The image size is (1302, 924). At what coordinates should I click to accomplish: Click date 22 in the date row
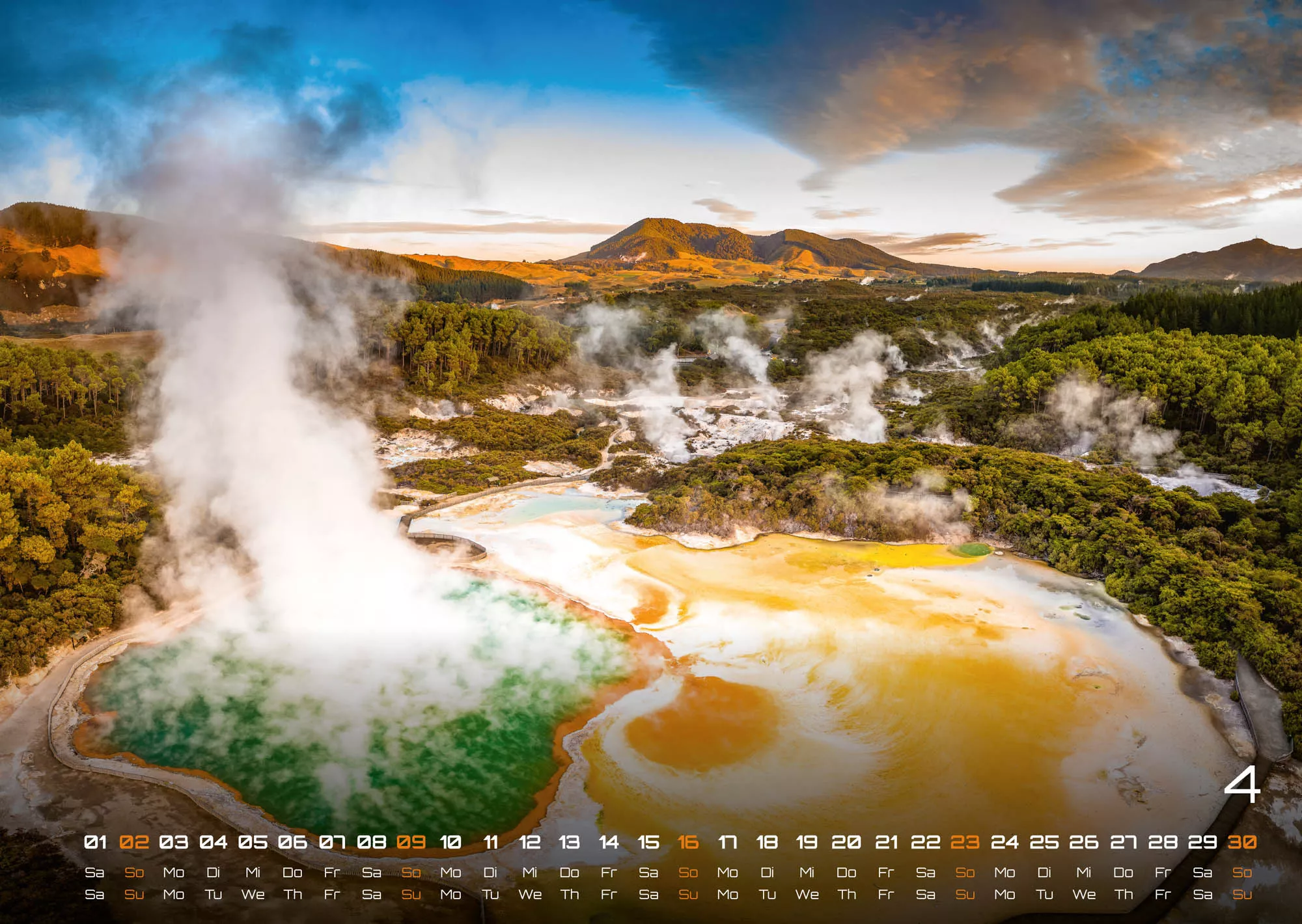(926, 843)
